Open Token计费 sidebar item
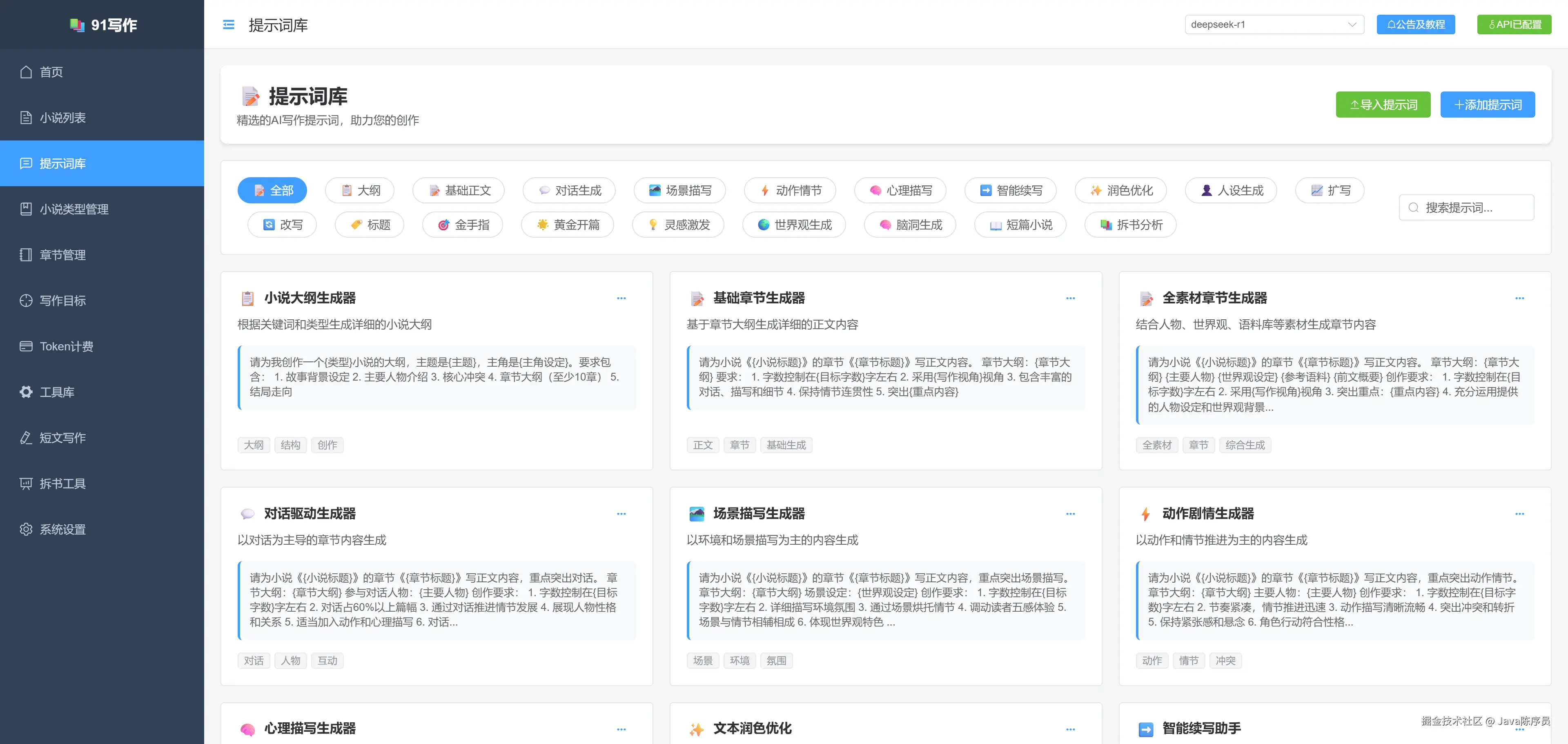This screenshot has width=1568, height=744. [66, 346]
